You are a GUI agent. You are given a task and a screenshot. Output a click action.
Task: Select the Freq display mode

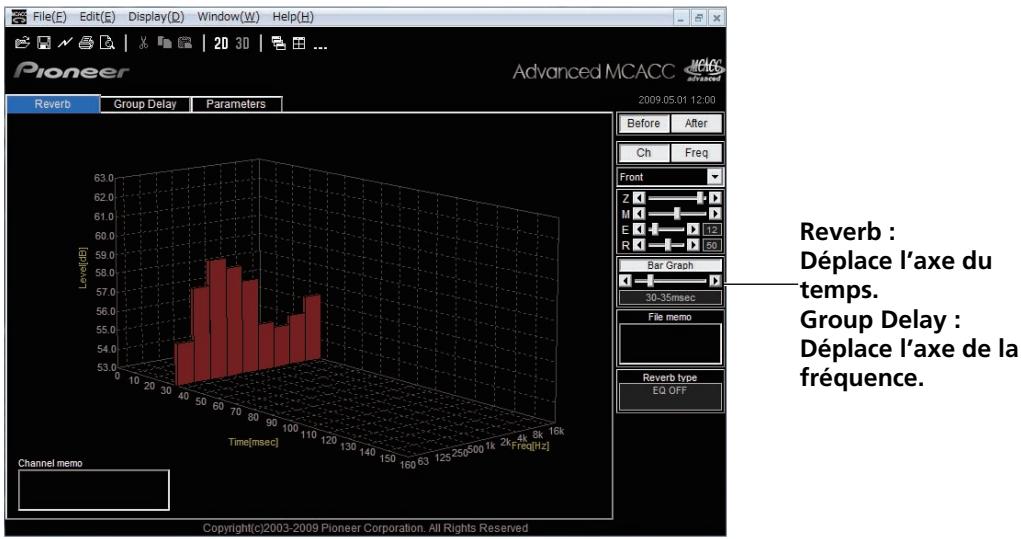695,153
